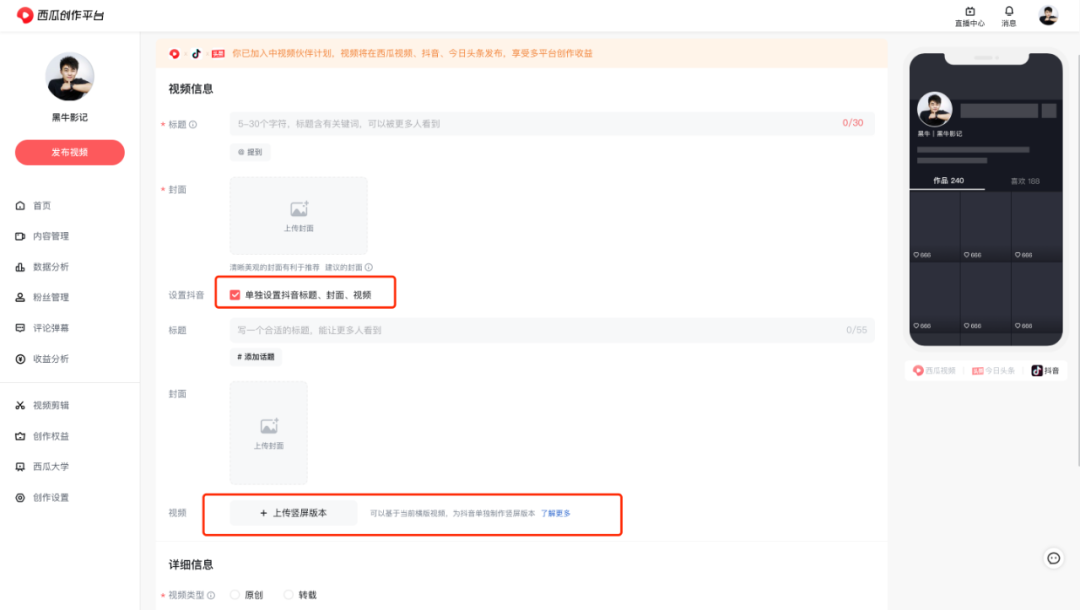Image resolution: width=1080 pixels, height=610 pixels.
Task: Click the Xigua icon in the banner
Action: tap(174, 54)
